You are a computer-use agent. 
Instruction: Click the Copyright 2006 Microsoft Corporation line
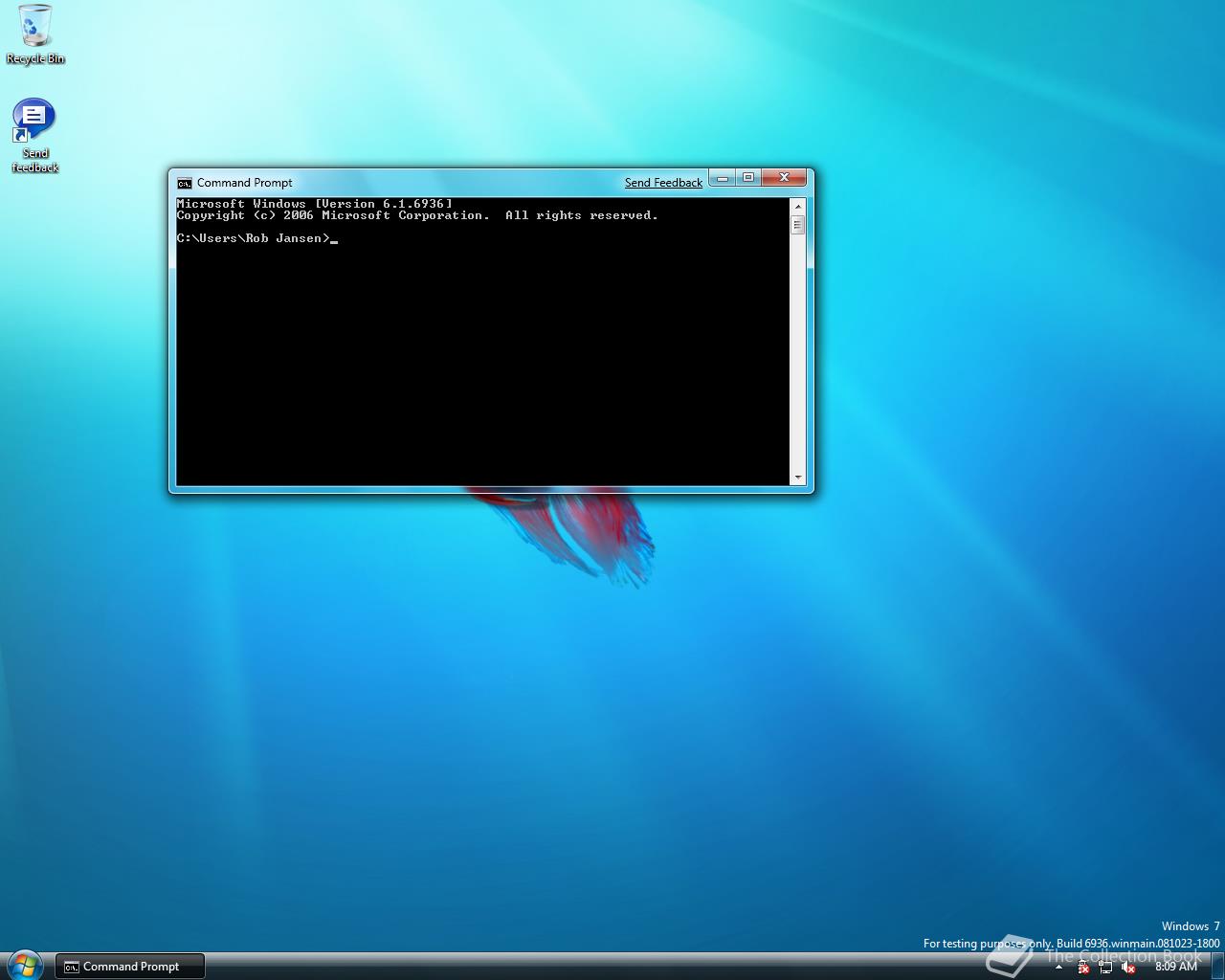point(417,215)
